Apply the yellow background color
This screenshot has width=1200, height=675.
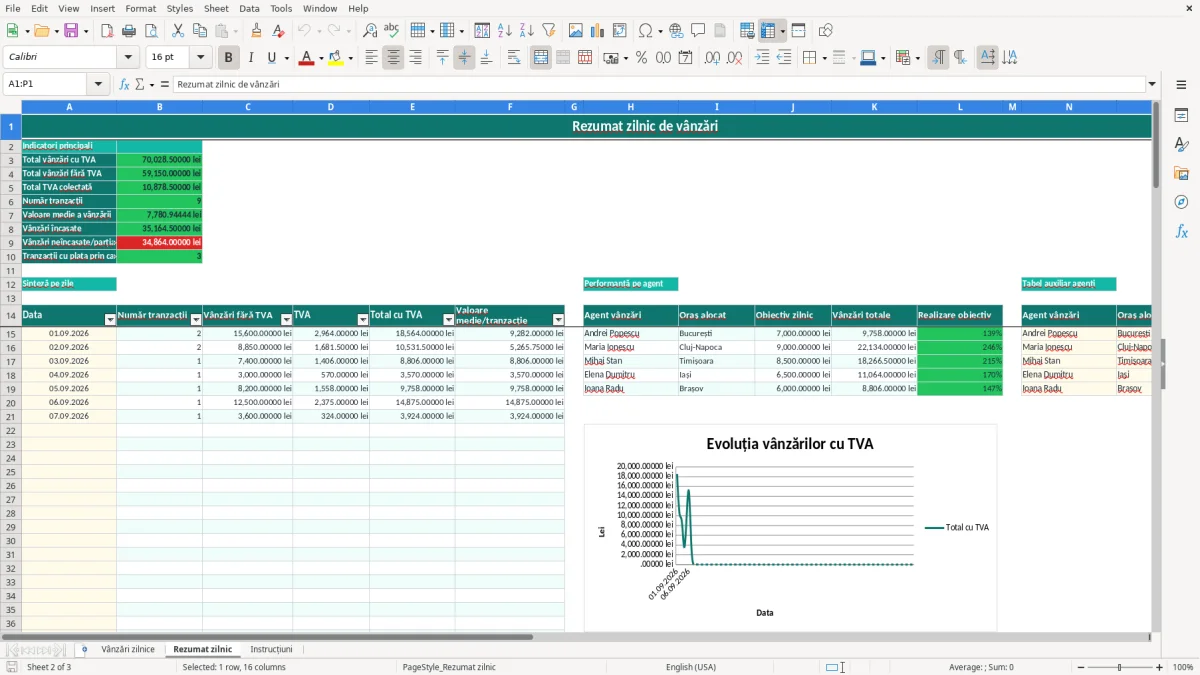[x=335, y=58]
